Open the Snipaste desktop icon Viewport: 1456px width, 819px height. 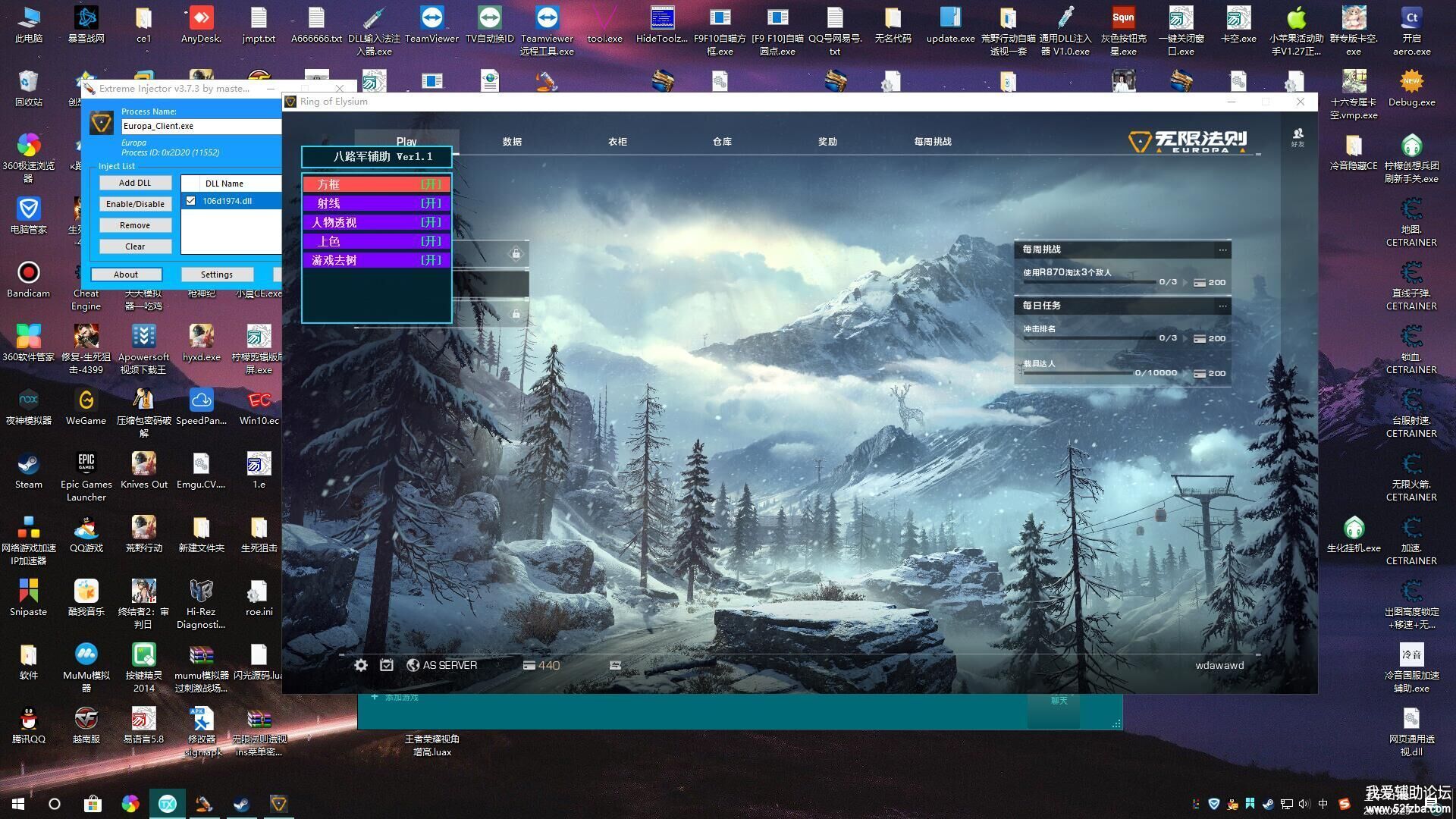29,598
